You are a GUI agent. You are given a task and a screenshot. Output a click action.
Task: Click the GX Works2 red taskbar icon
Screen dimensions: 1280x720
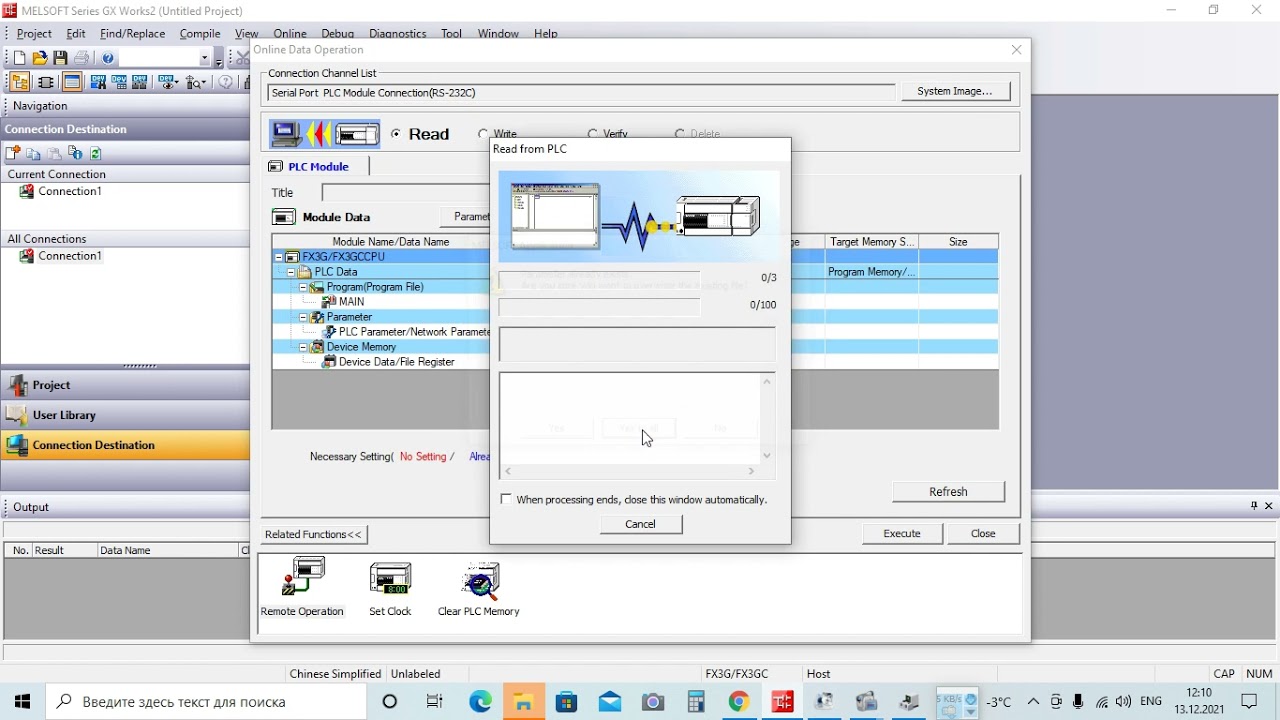point(782,702)
